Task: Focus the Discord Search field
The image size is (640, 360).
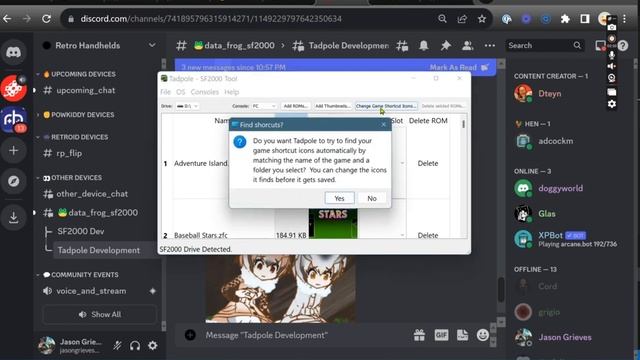Action: [x=544, y=46]
